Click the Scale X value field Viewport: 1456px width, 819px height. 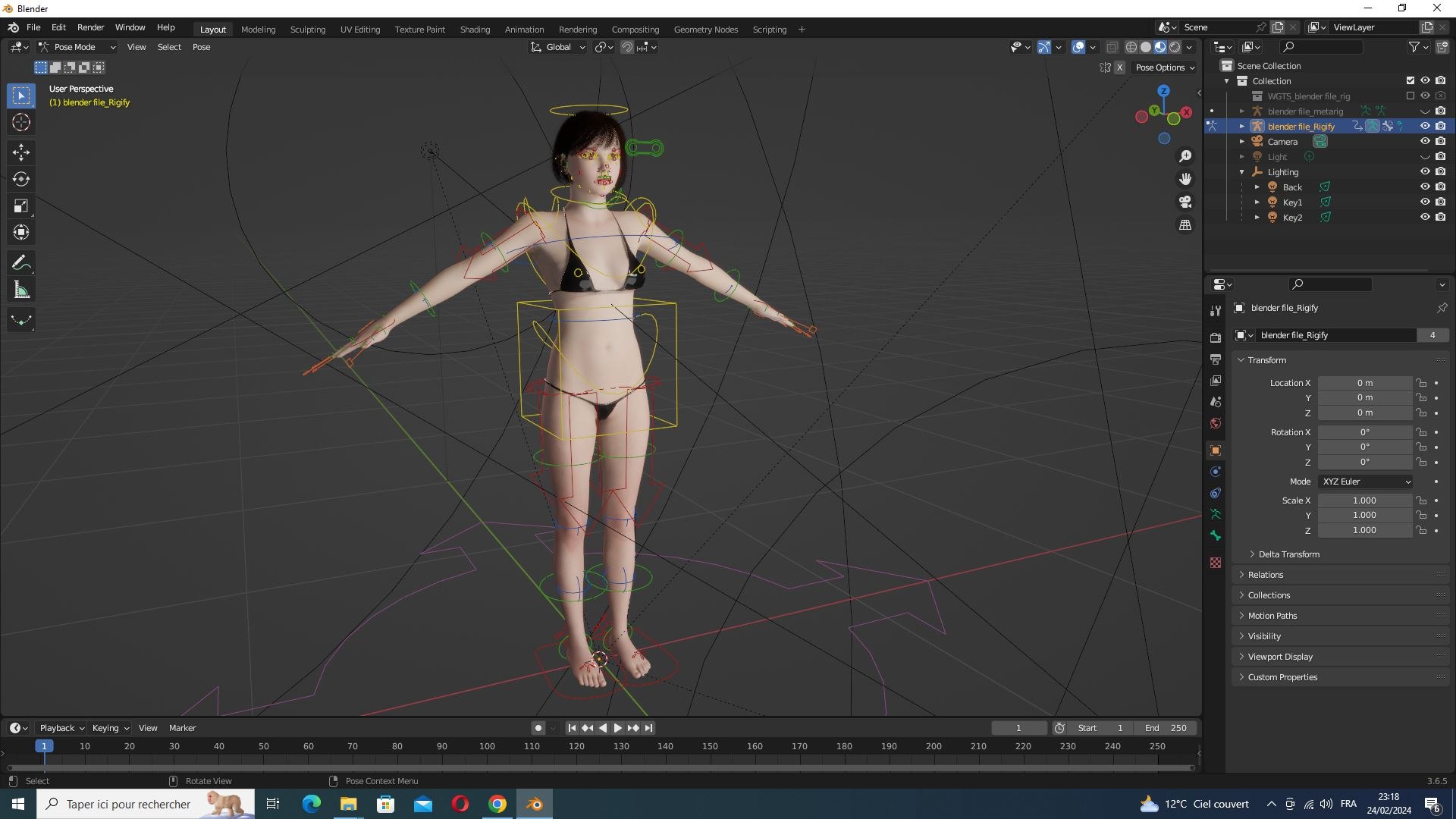click(x=1364, y=500)
